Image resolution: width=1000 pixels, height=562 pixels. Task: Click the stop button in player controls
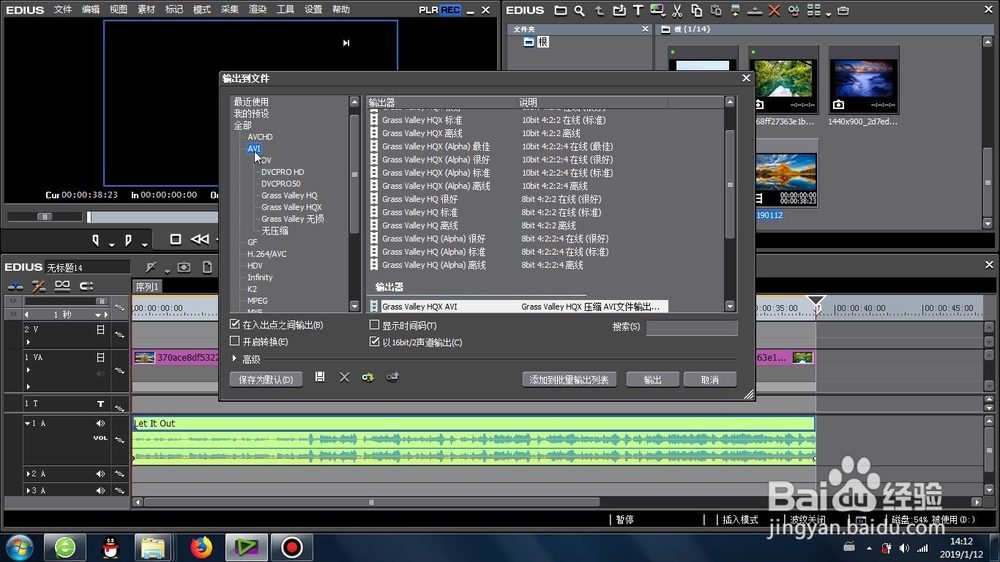tap(175, 239)
